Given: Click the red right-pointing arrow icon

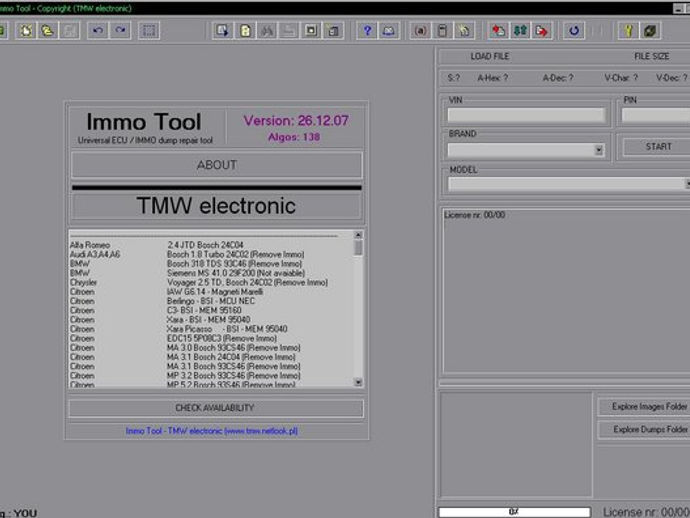Looking at the screenshot, I should click(x=542, y=31).
